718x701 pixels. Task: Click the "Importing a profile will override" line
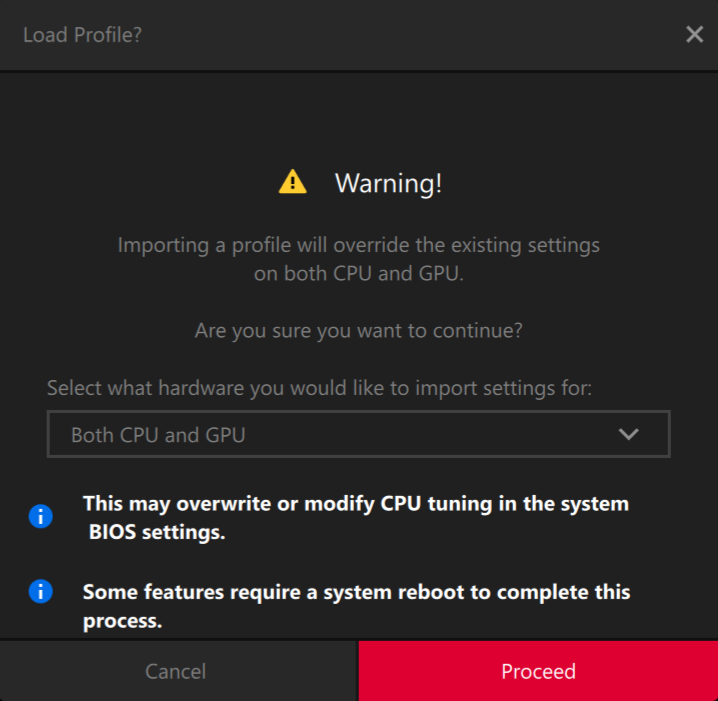[358, 244]
